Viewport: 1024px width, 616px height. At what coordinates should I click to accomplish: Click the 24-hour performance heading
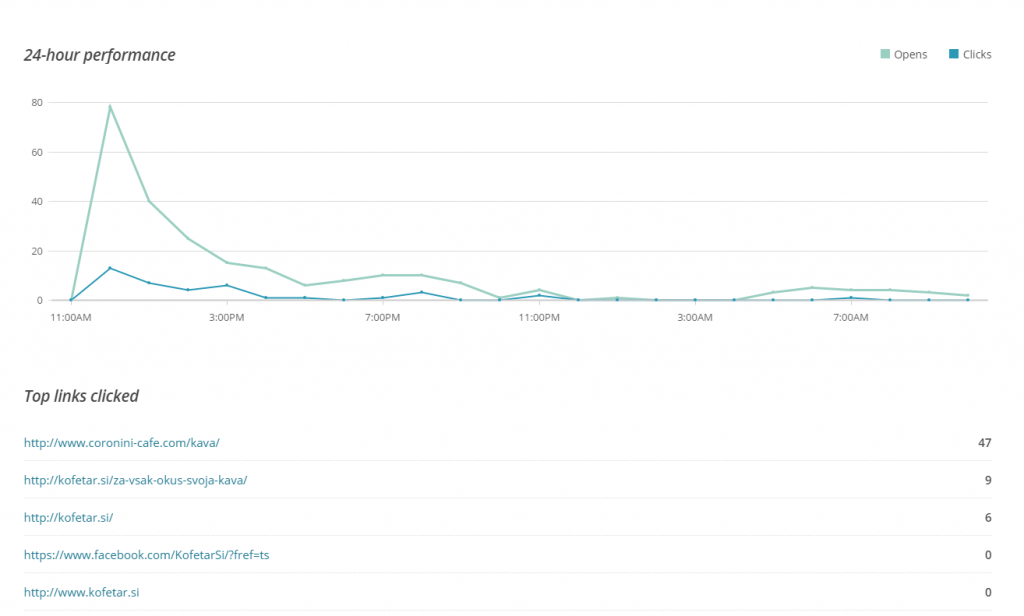coord(99,55)
